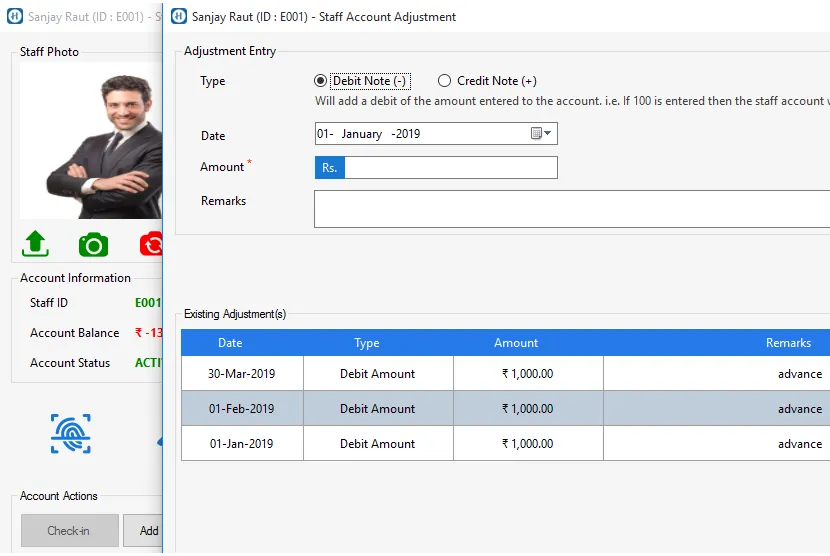Image resolution: width=830 pixels, height=556 pixels.
Task: Click the app icon in dialog title bar
Action: coord(178,16)
